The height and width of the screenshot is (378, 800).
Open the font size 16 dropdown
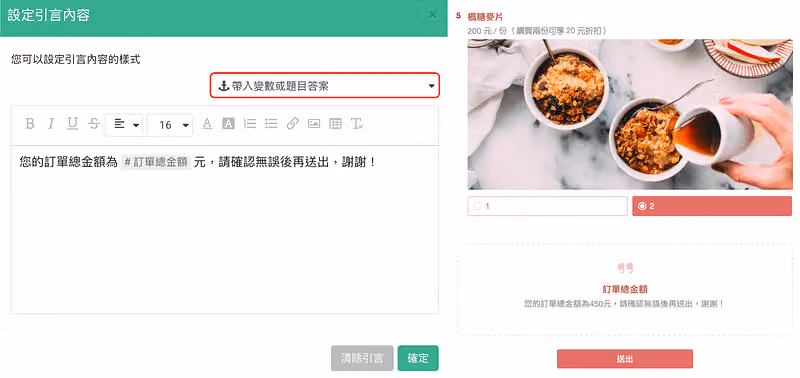(171, 124)
